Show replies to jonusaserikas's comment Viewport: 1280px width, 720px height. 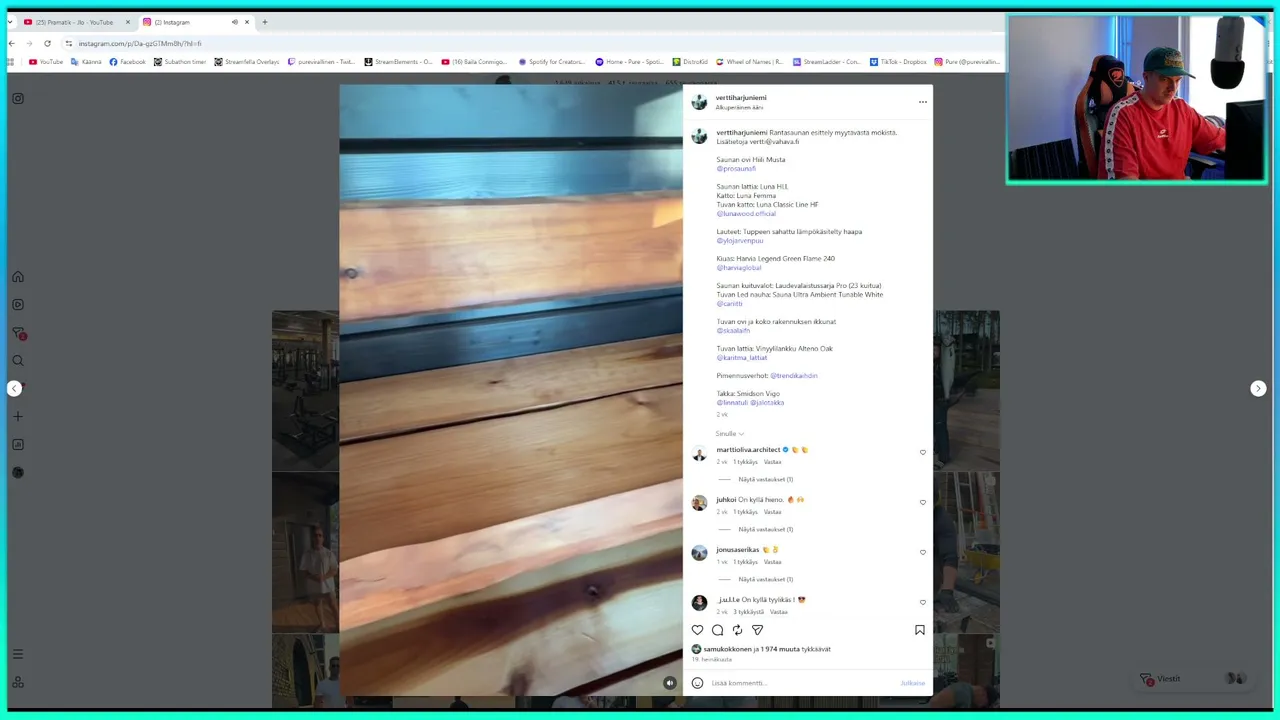point(766,579)
